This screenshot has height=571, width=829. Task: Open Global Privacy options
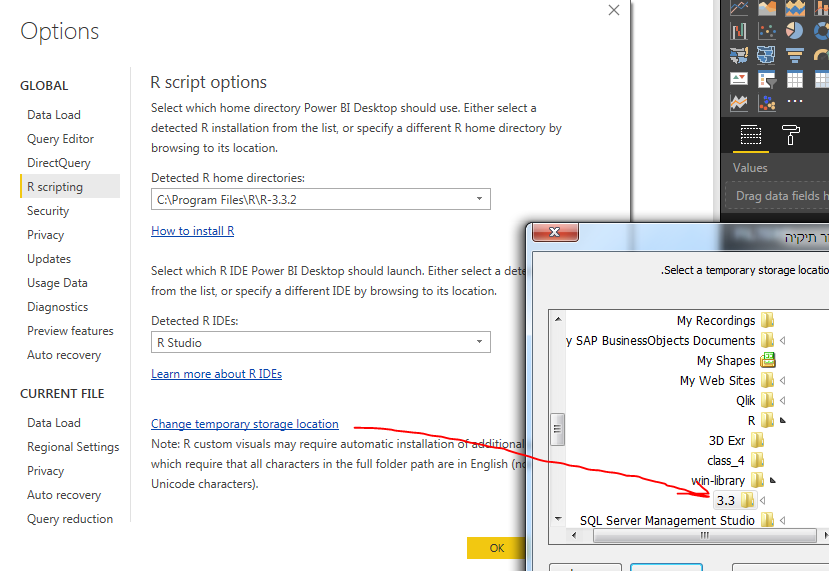[45, 235]
